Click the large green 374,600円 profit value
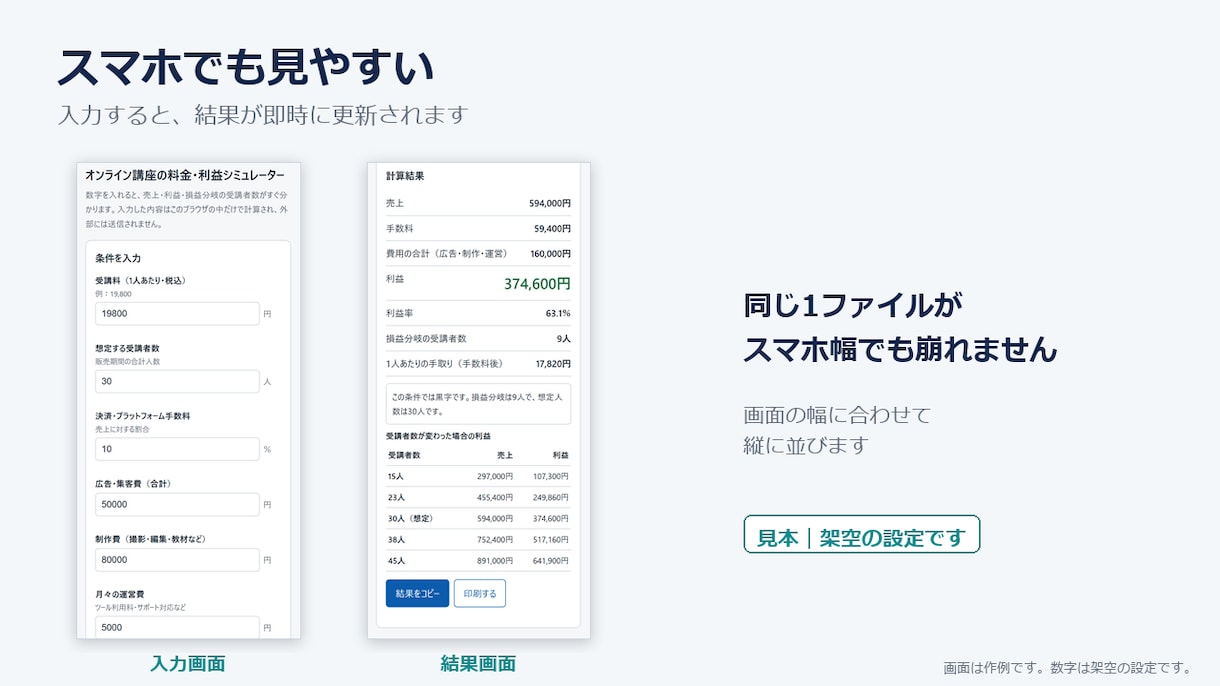This screenshot has height=686, width=1220. pyautogui.click(x=537, y=284)
